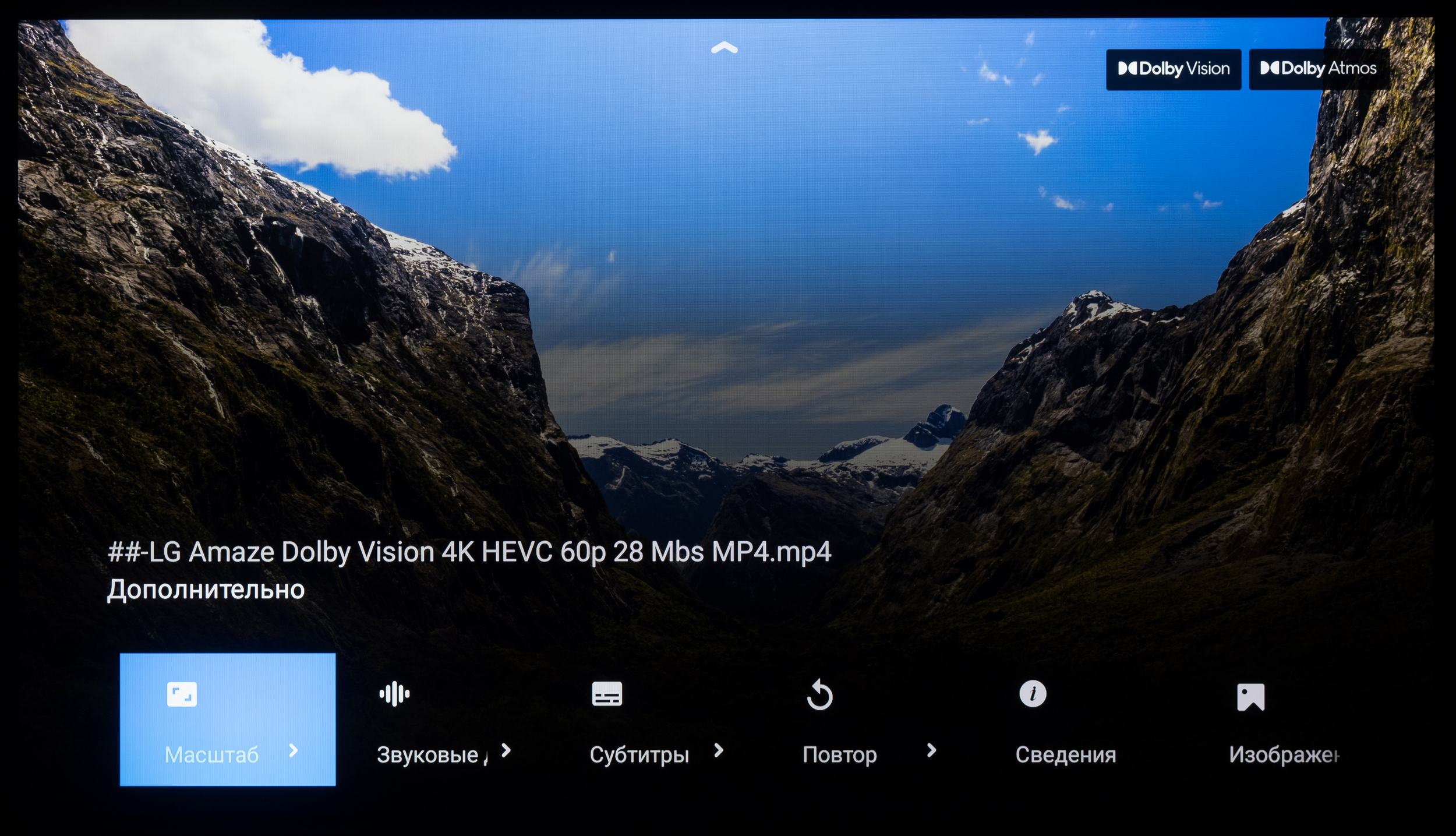The image size is (1456, 836).
Task: Open the Изображение picture label
Action: 1283,755
